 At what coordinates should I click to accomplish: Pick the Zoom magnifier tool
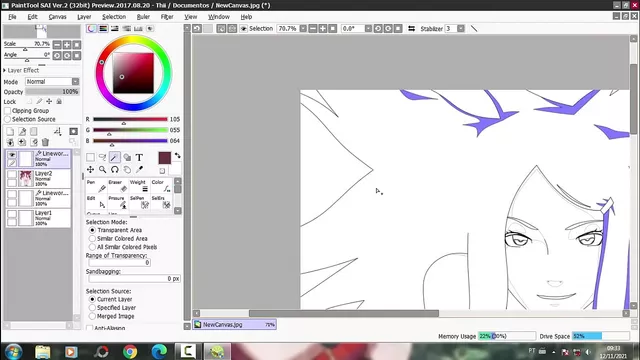(102, 169)
